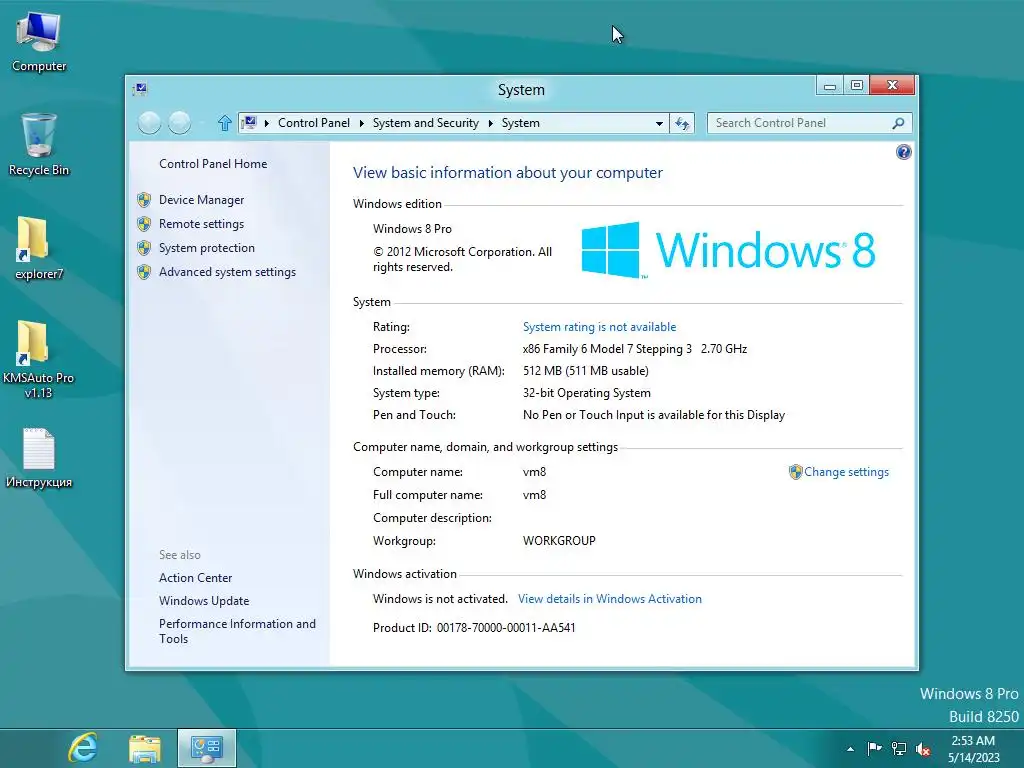Click the Product ID 00178-70000-00011-AA541 text

(x=474, y=628)
